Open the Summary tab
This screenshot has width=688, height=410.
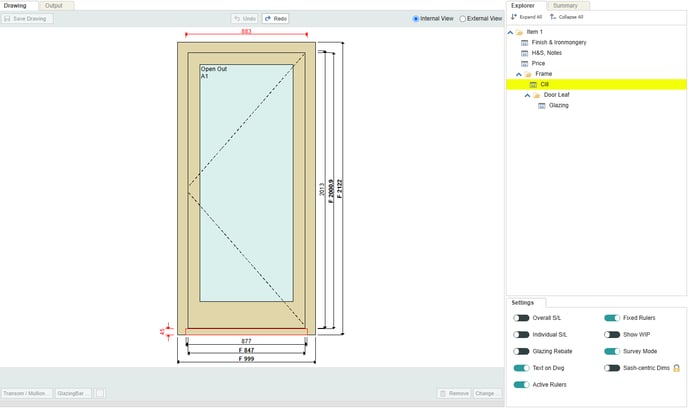(x=565, y=5)
